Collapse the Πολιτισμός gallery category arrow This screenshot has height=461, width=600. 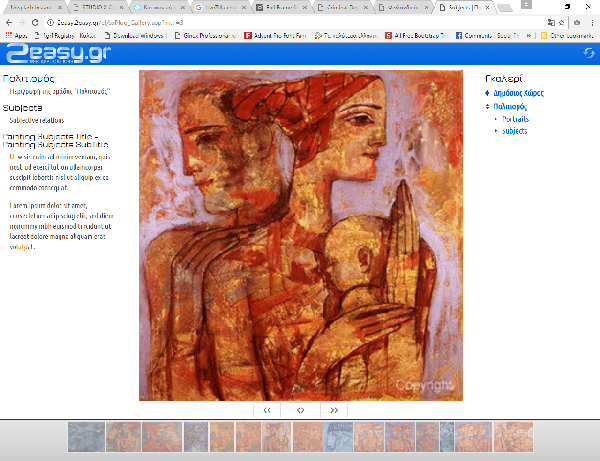coord(487,106)
